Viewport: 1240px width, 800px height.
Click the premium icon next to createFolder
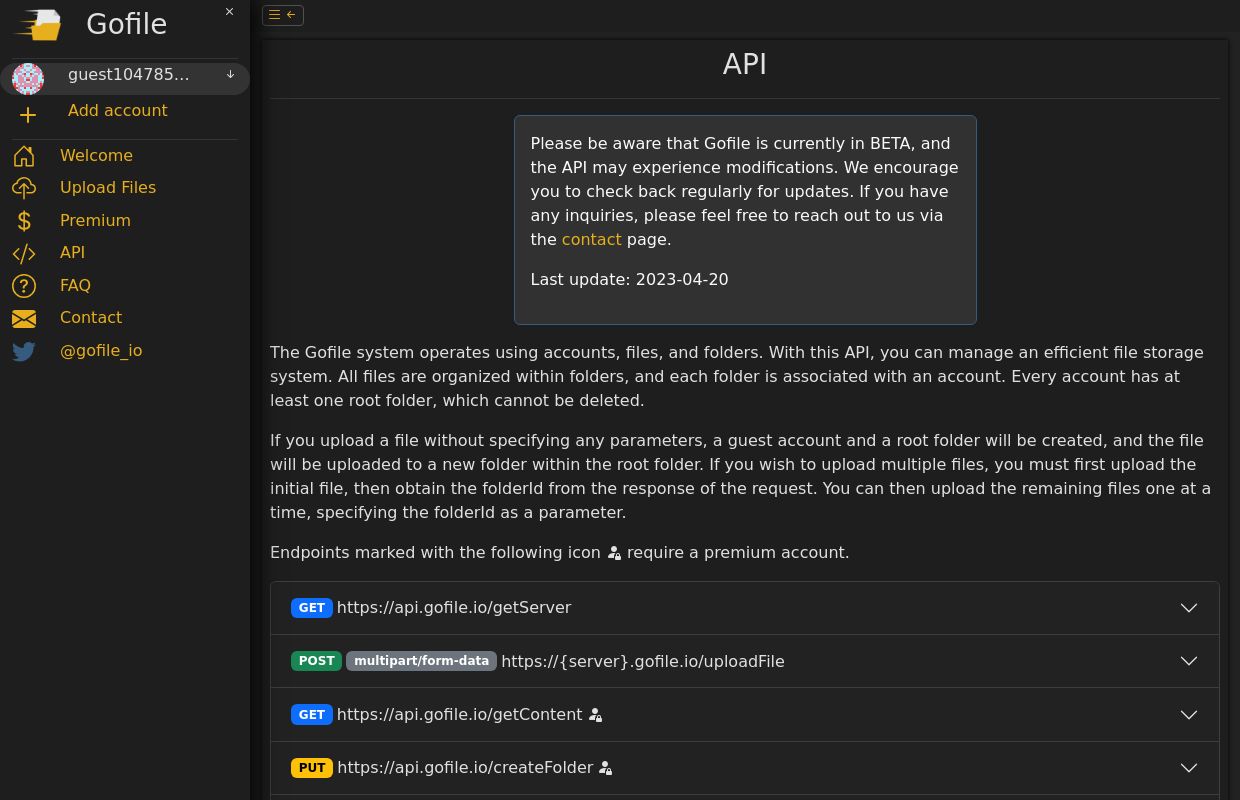[605, 768]
